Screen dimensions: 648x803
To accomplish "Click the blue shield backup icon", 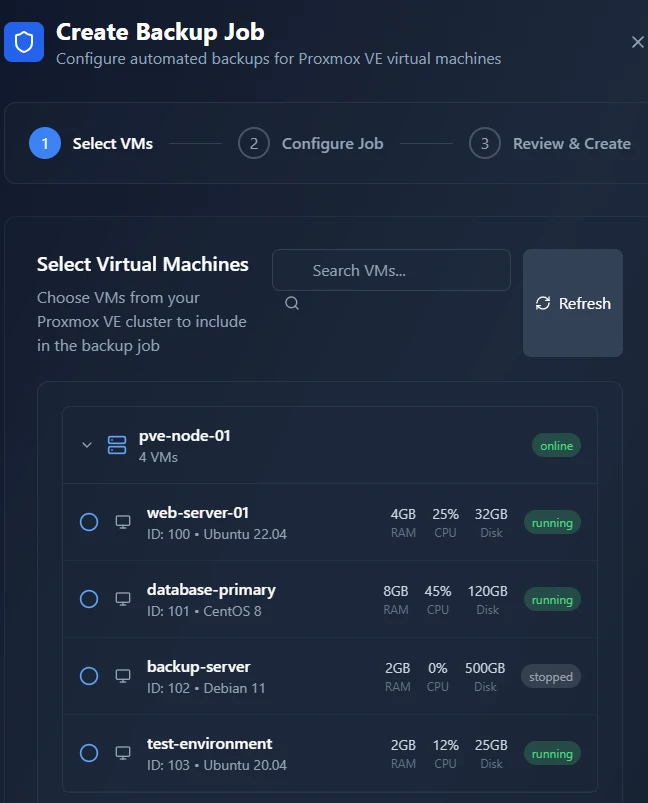I will [24, 42].
